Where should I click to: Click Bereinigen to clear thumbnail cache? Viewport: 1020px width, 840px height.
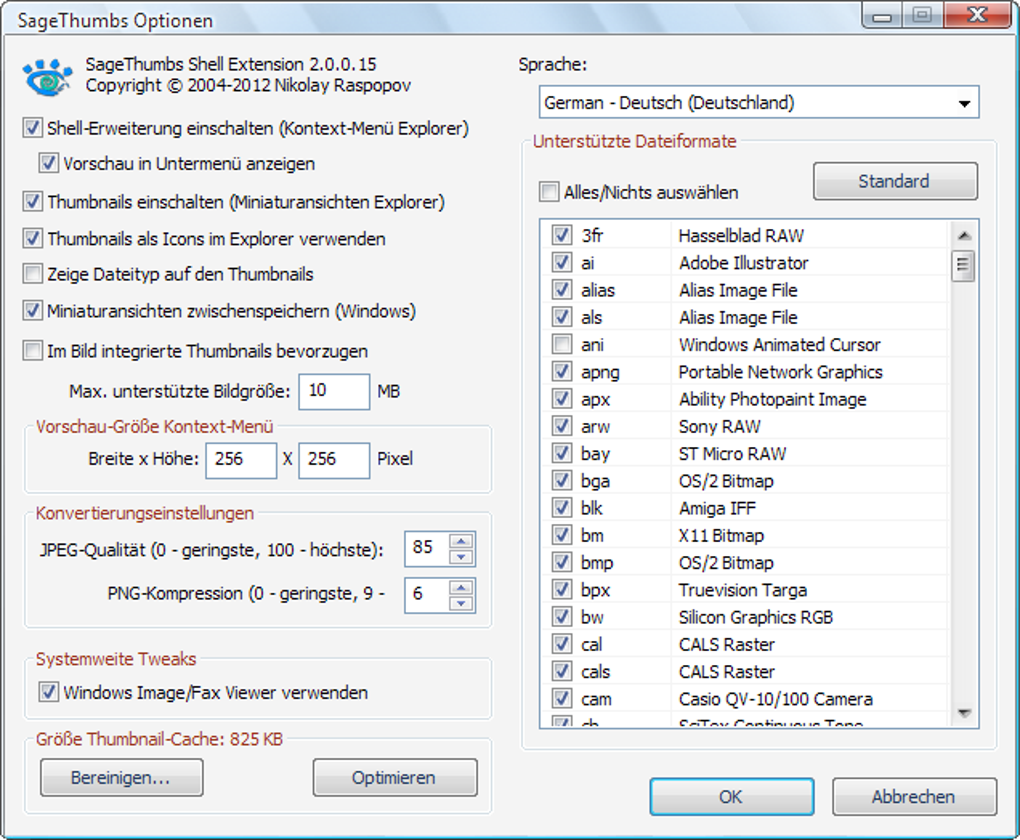pyautogui.click(x=122, y=778)
